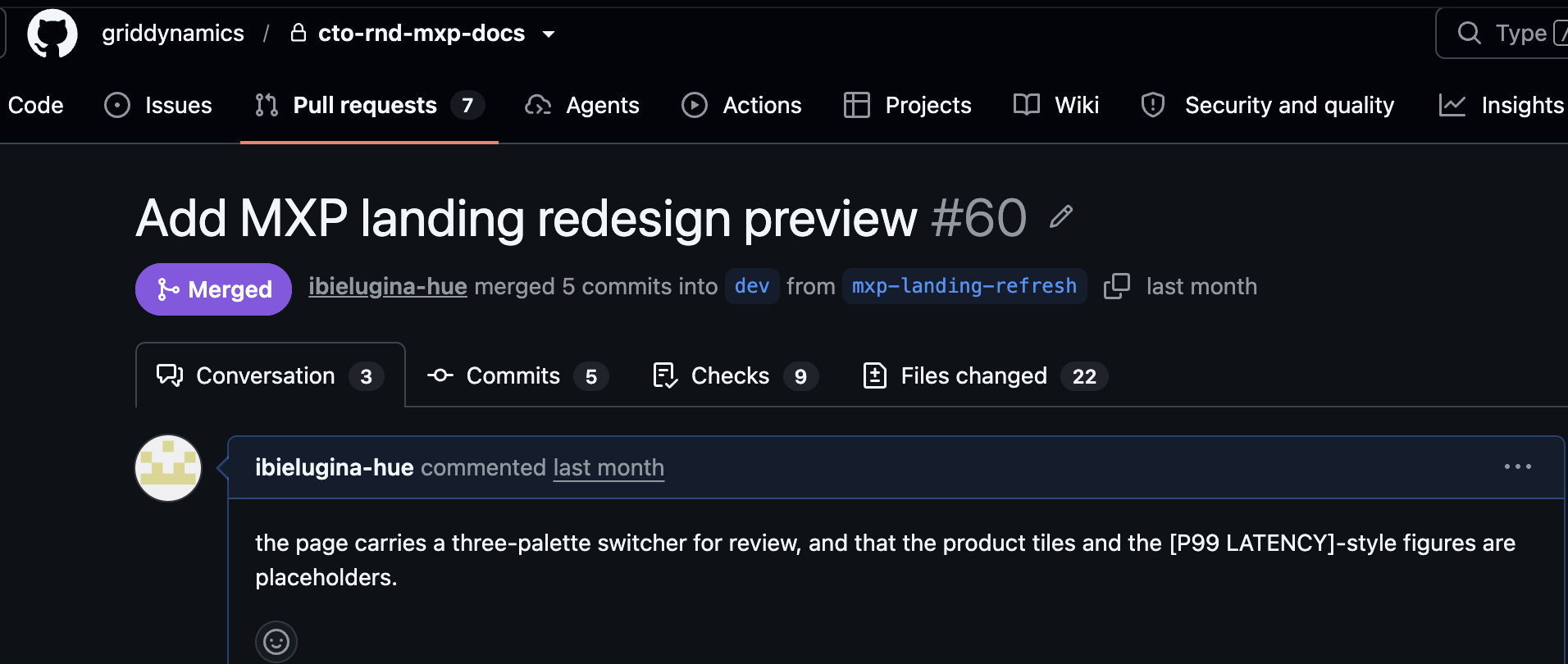This screenshot has width=1568, height=664.
Task: Open the Checks tab
Action: pos(735,375)
